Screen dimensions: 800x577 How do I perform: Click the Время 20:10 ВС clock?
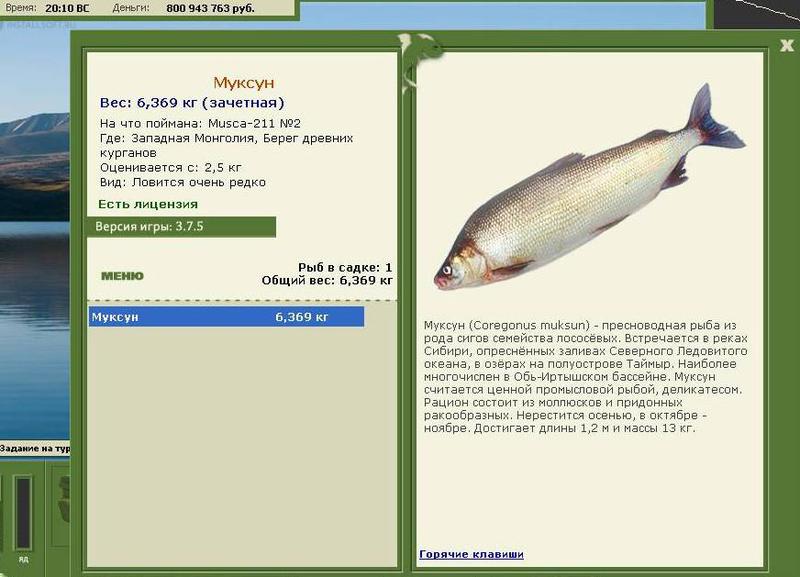coord(47,8)
